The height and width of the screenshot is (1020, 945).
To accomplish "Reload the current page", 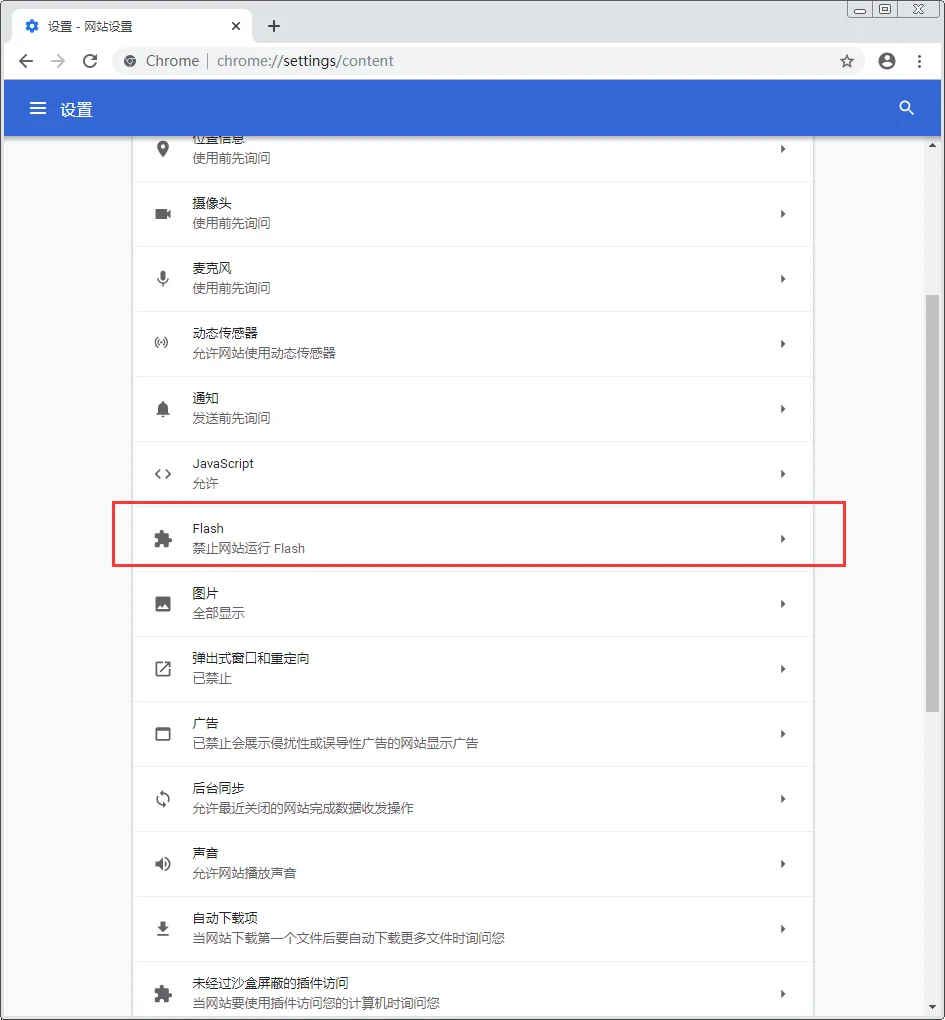I will click(90, 61).
